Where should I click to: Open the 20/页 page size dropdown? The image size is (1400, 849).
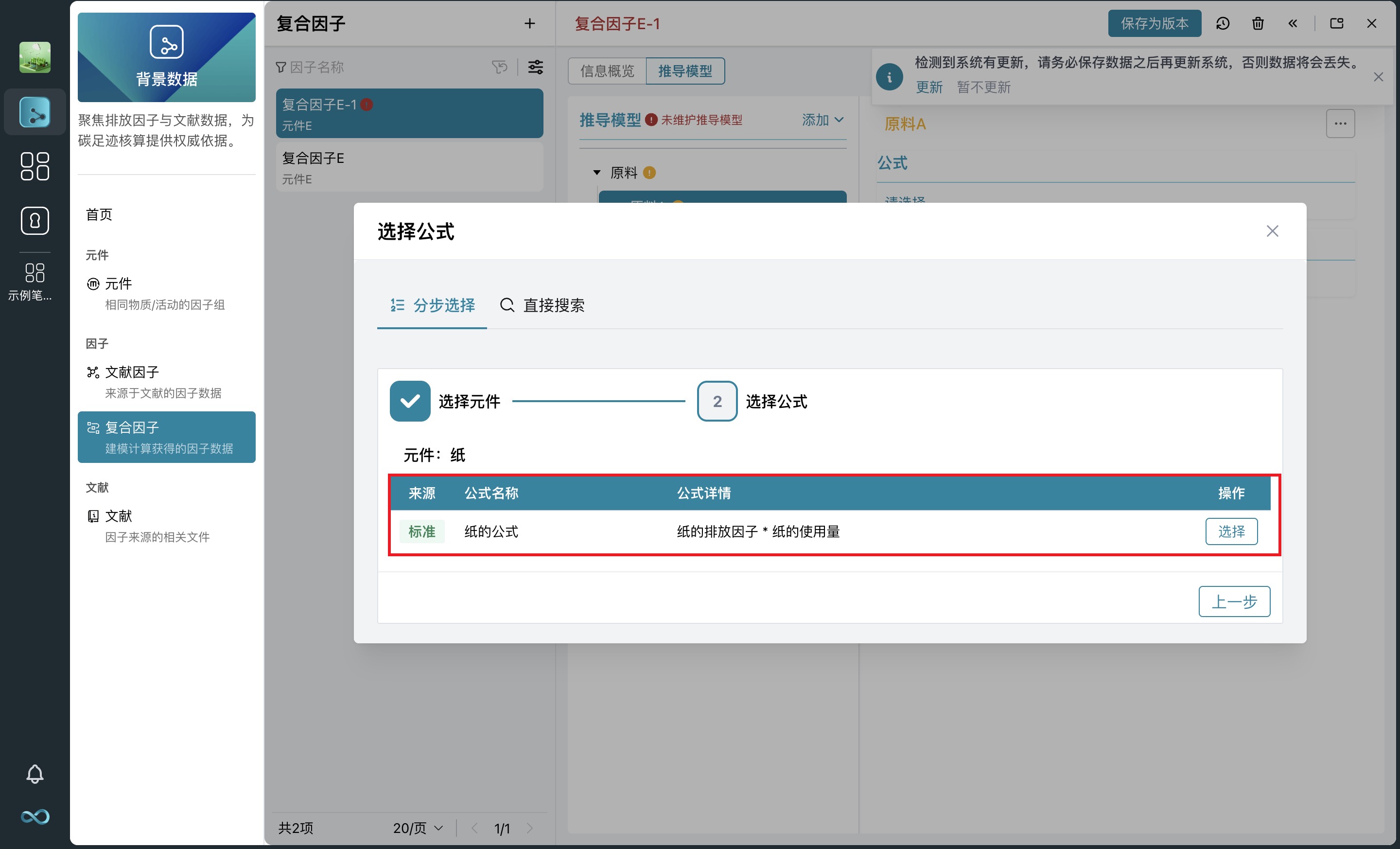coord(418,828)
